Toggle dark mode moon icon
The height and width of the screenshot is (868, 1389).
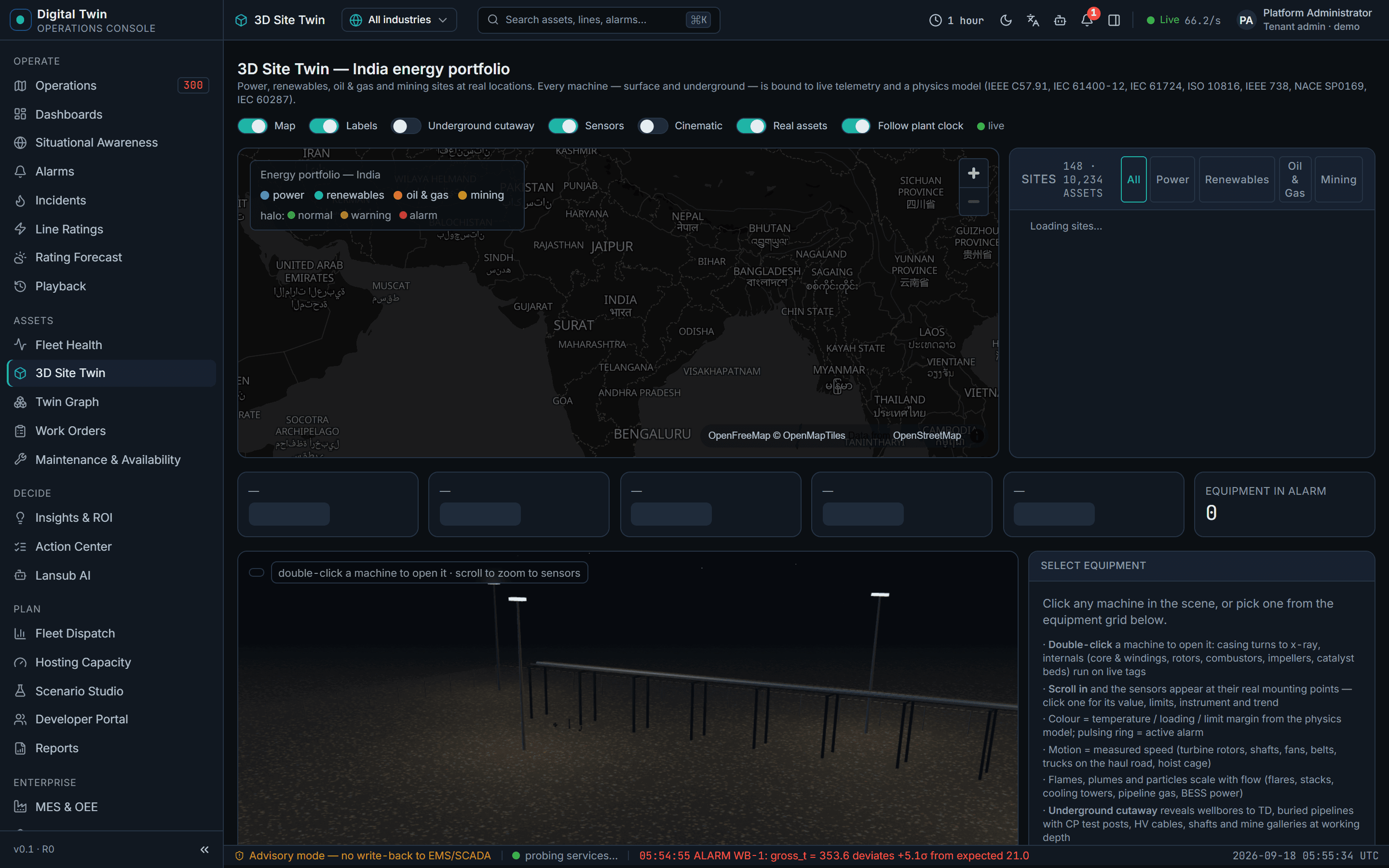pos(1006,20)
